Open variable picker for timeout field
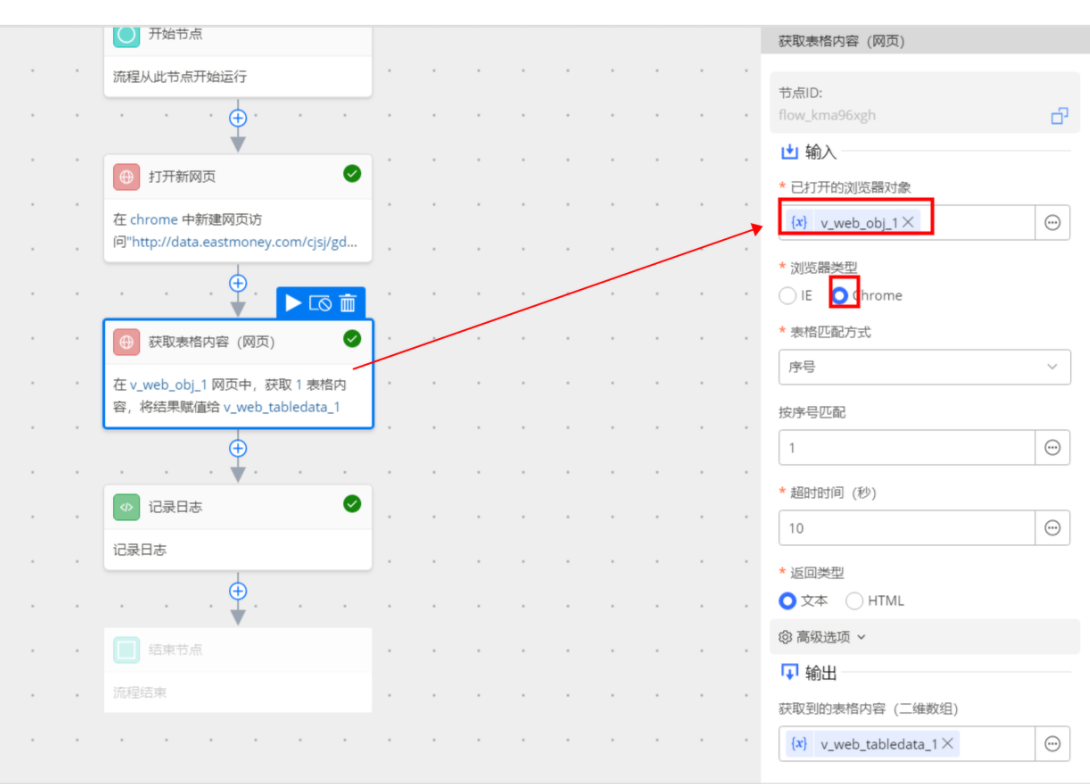The width and height of the screenshot is (1090, 784). pyautogui.click(x=1052, y=528)
